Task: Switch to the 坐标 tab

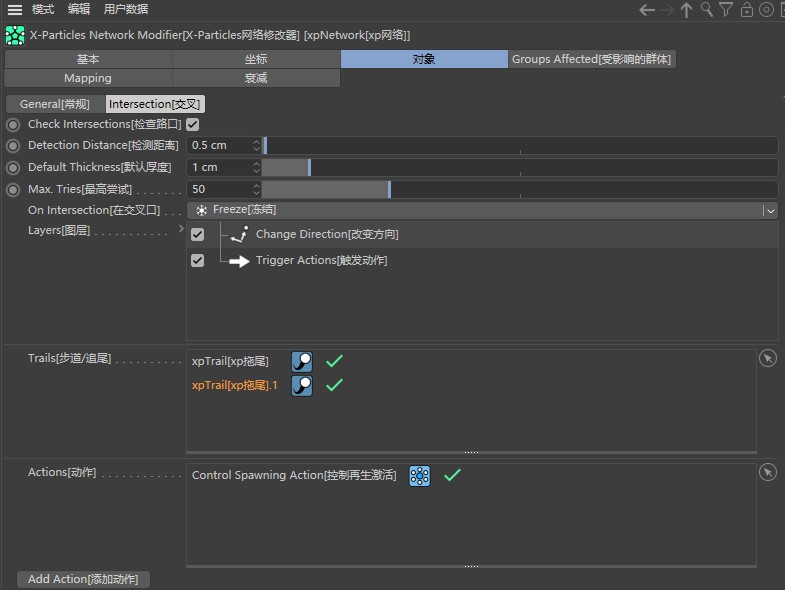Action: coord(256,59)
